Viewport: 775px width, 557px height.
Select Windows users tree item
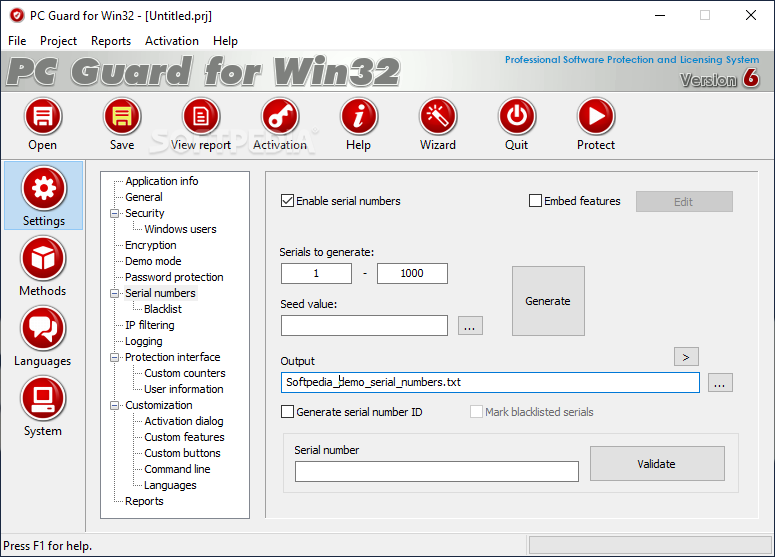[x=180, y=229]
